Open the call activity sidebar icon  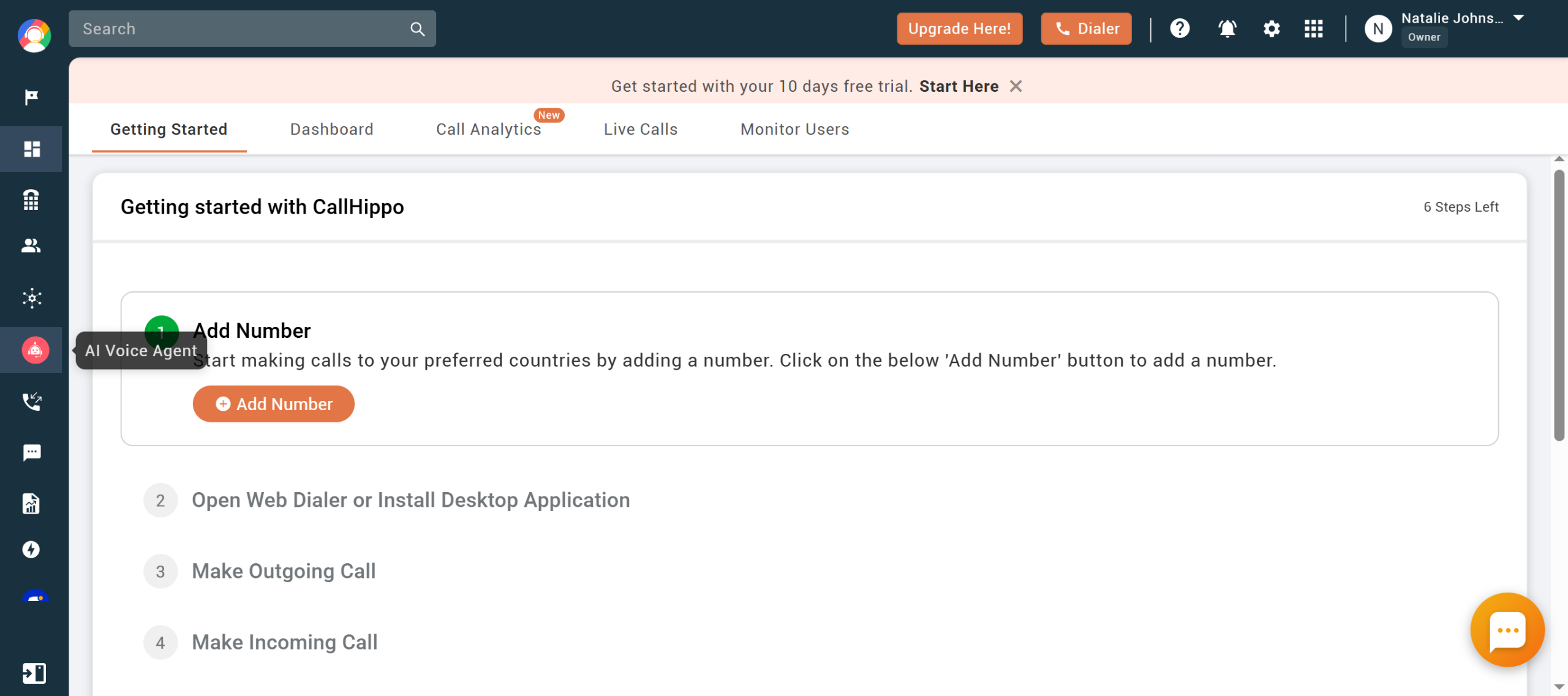32,402
